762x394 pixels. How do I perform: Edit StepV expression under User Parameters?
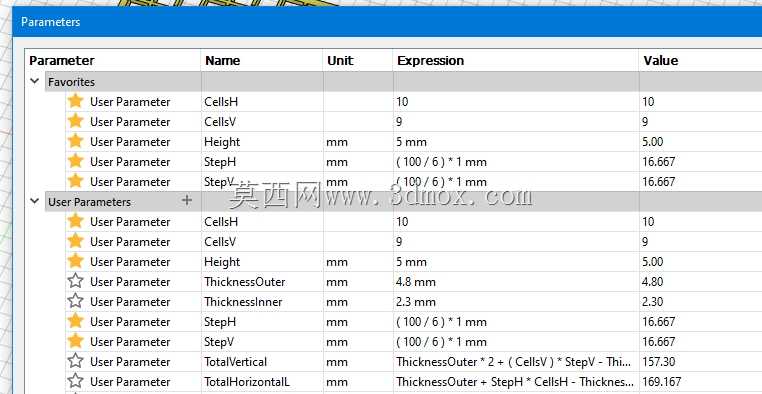tap(516, 342)
